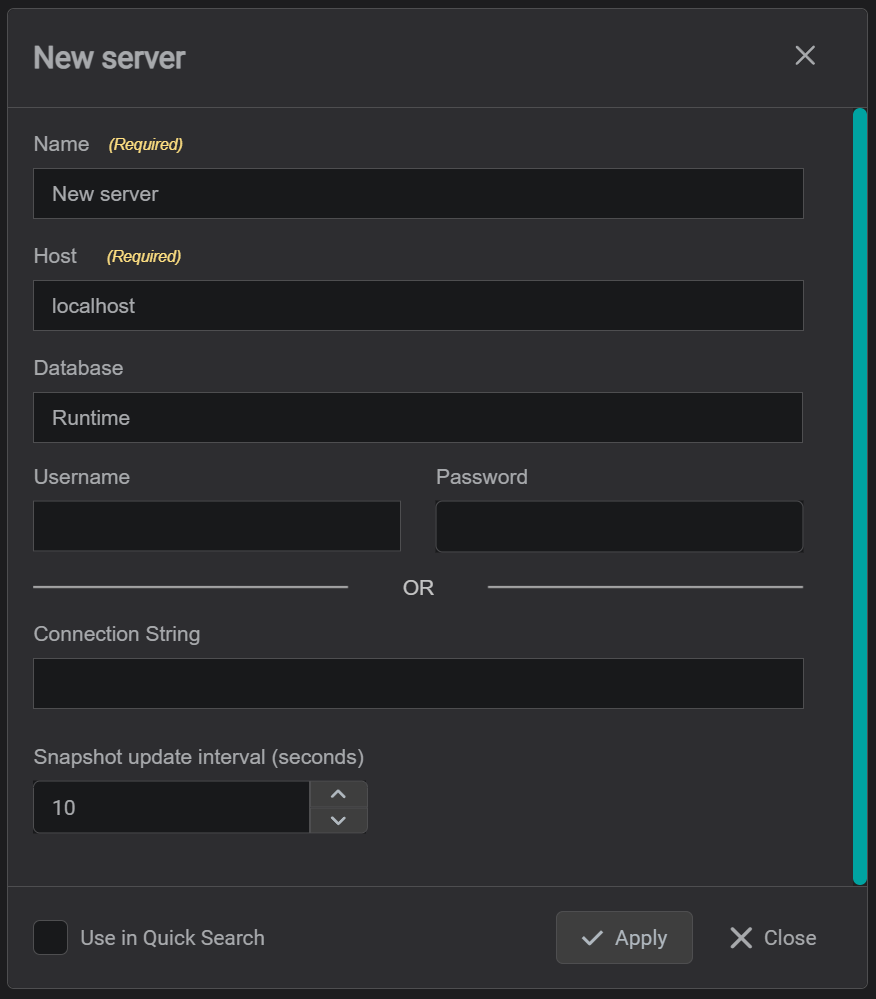Viewport: 876px width, 999px height.
Task: Click the Required label next to Name
Action: [145, 144]
